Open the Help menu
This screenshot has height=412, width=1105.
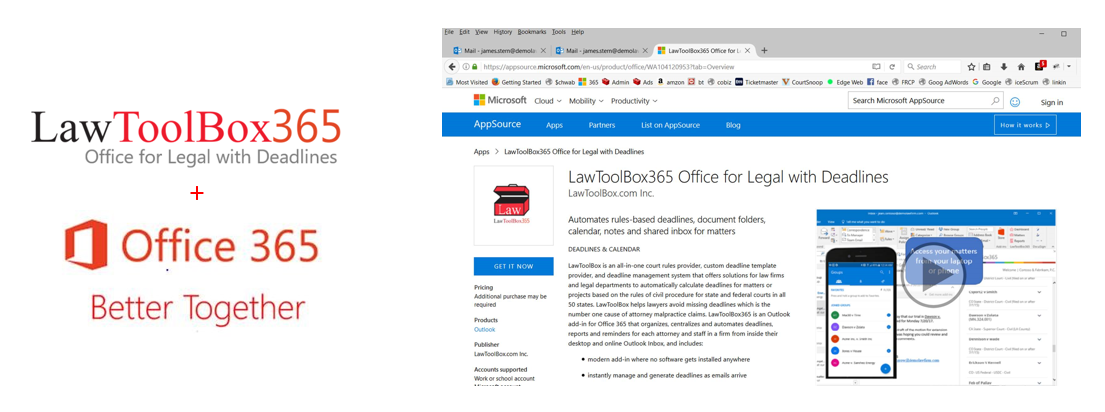(x=578, y=32)
